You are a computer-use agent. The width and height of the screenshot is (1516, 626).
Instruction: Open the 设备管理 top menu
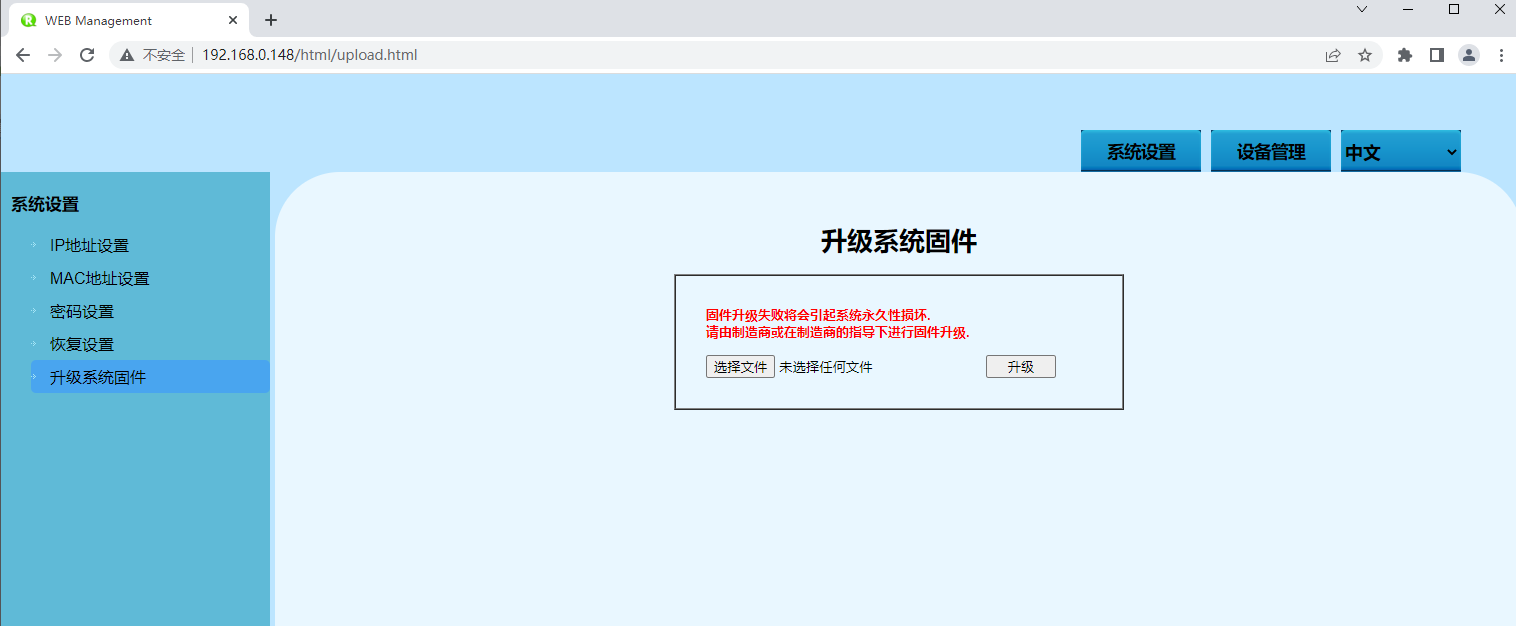click(1271, 152)
